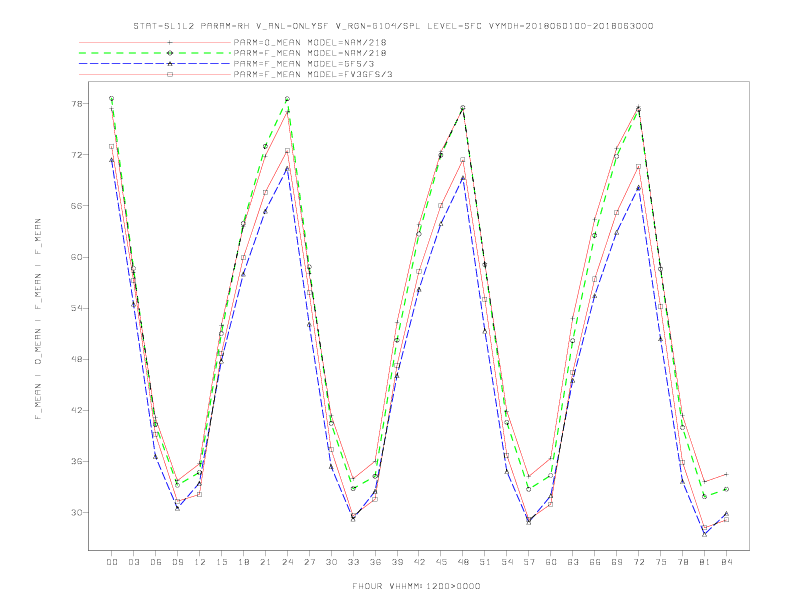This screenshot has height=612, width=792.
Task: Click x-axis forecast hour label 75
Action: click(x=661, y=562)
